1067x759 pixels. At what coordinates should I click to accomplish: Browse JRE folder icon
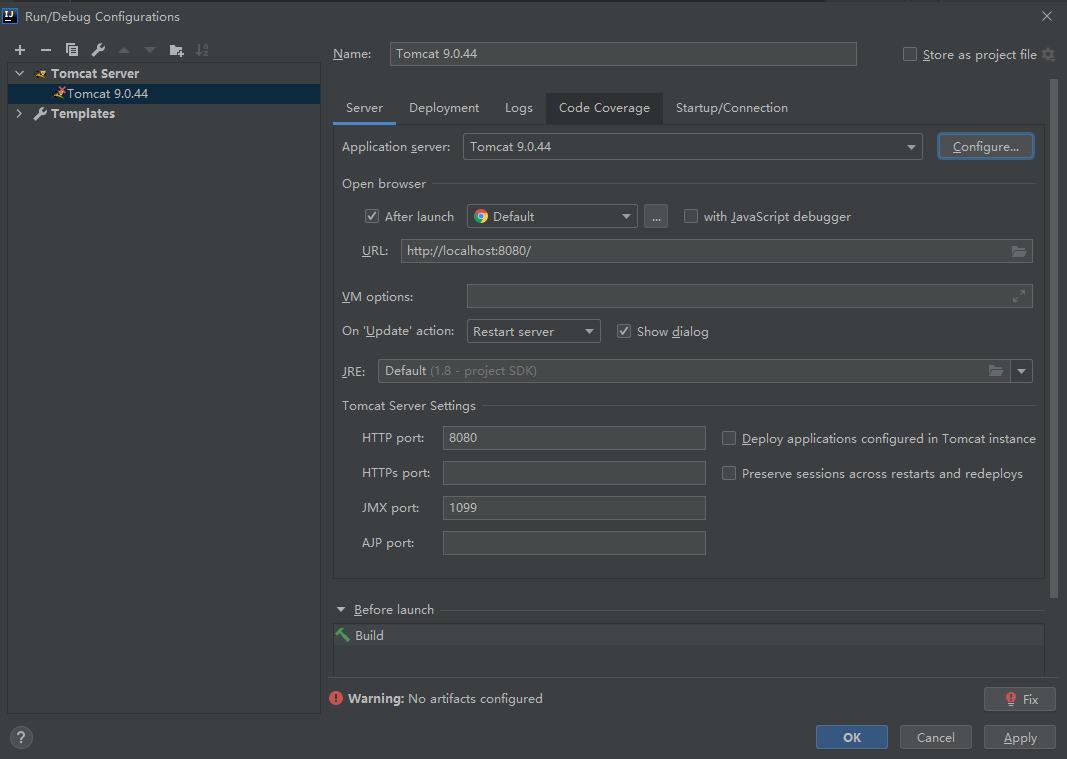(x=996, y=371)
